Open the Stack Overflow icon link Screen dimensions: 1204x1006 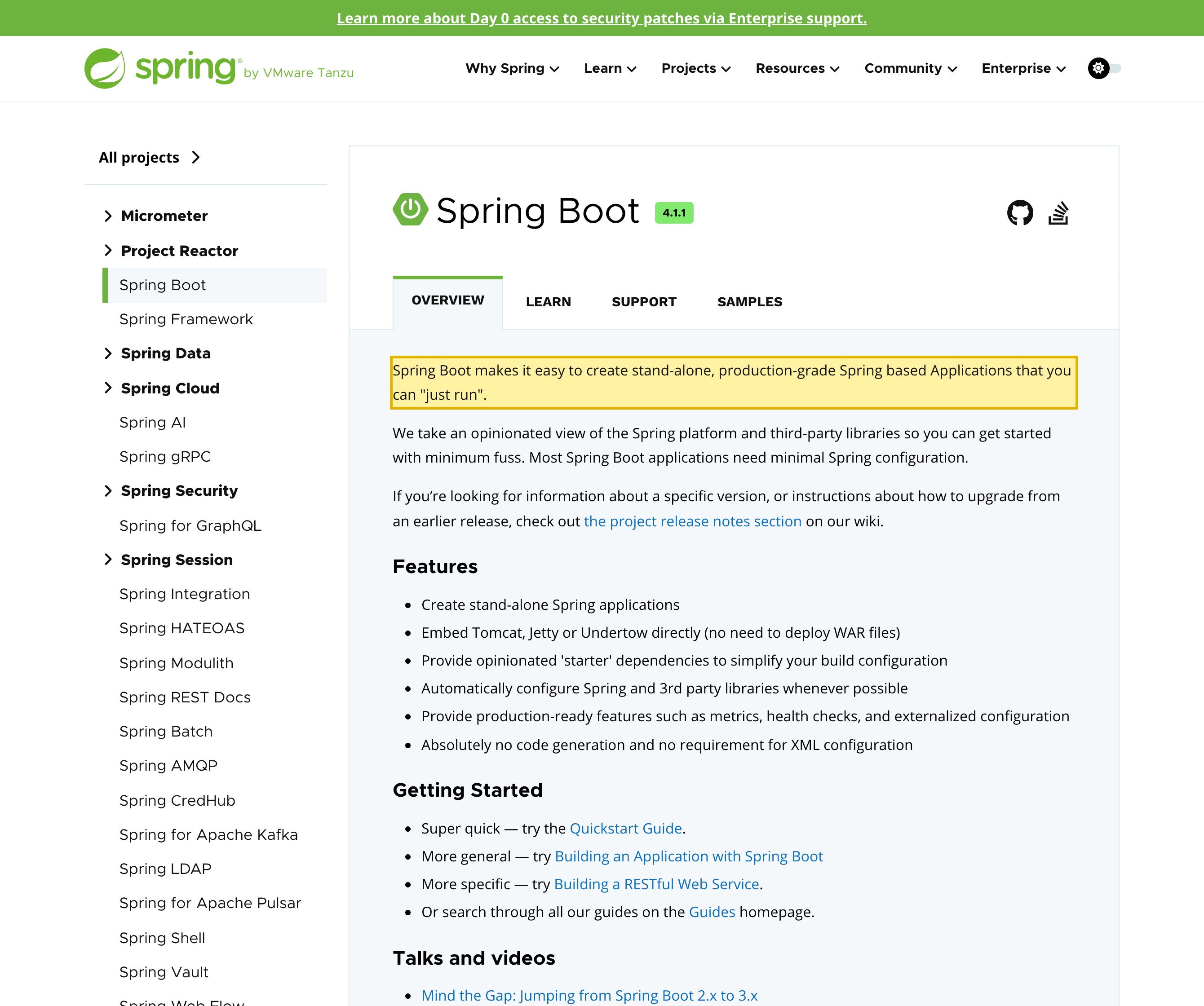tap(1058, 213)
